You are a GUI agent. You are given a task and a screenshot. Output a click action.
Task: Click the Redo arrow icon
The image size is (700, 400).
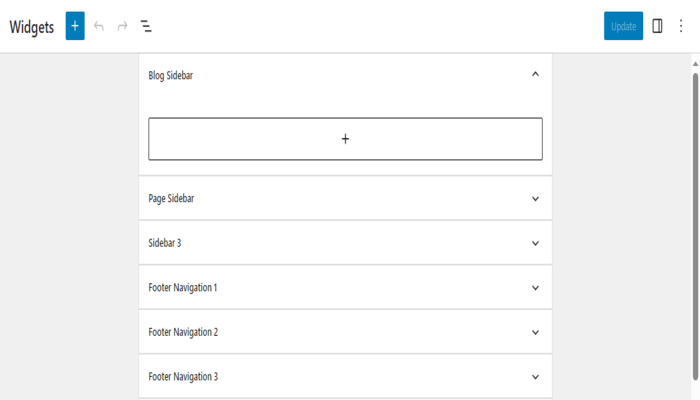coord(122,26)
